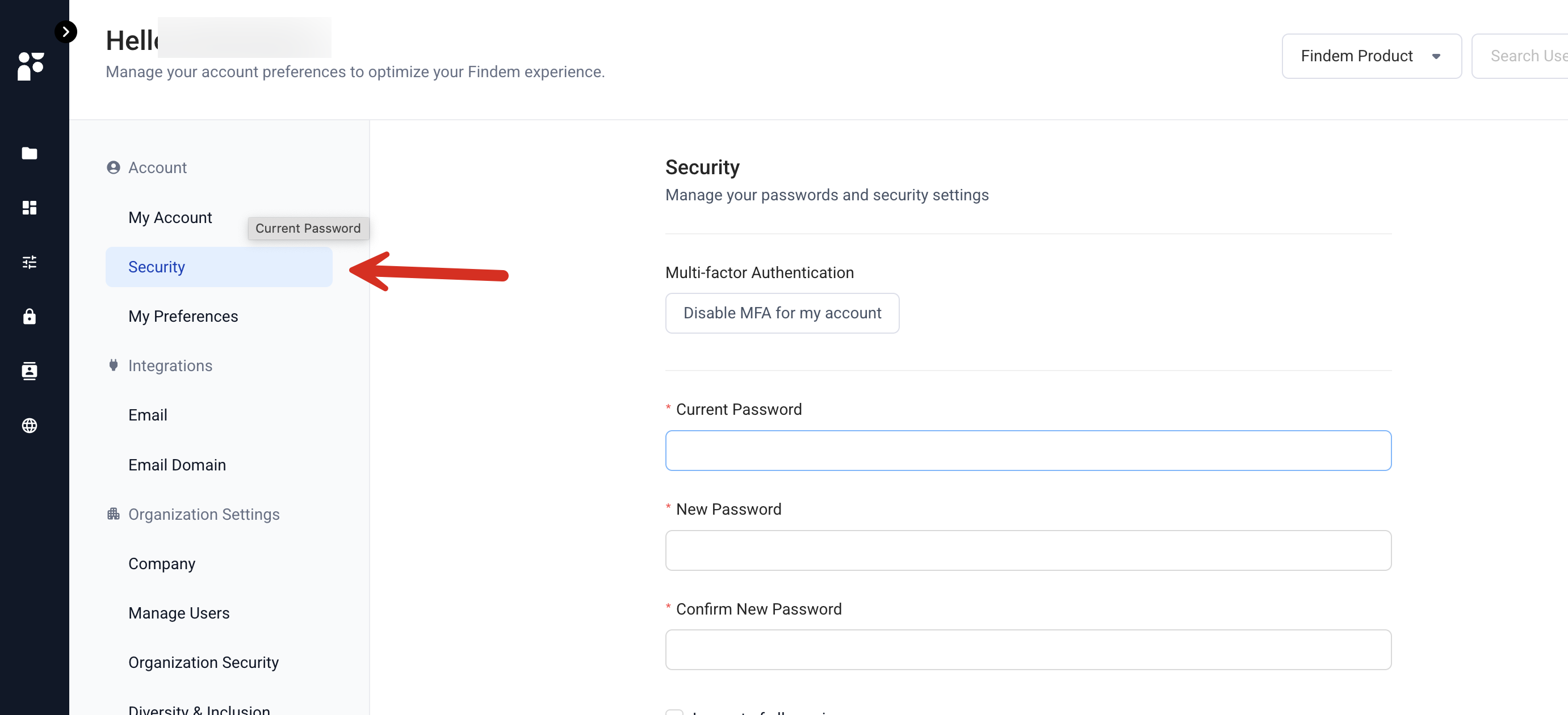Click the Security page heading
Image resolution: width=1568 pixels, height=715 pixels.
coord(702,167)
